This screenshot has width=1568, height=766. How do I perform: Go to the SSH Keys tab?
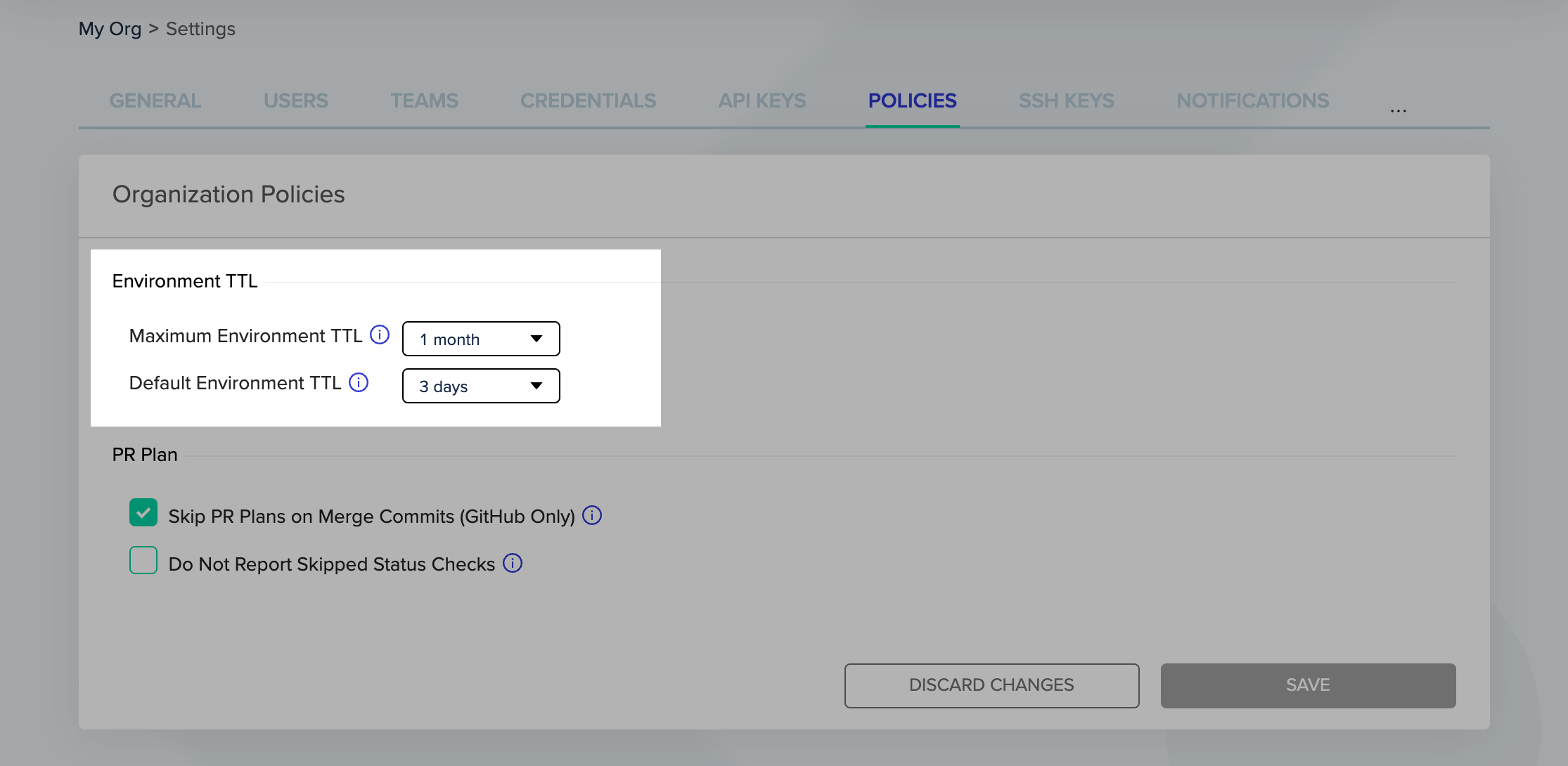click(x=1066, y=101)
